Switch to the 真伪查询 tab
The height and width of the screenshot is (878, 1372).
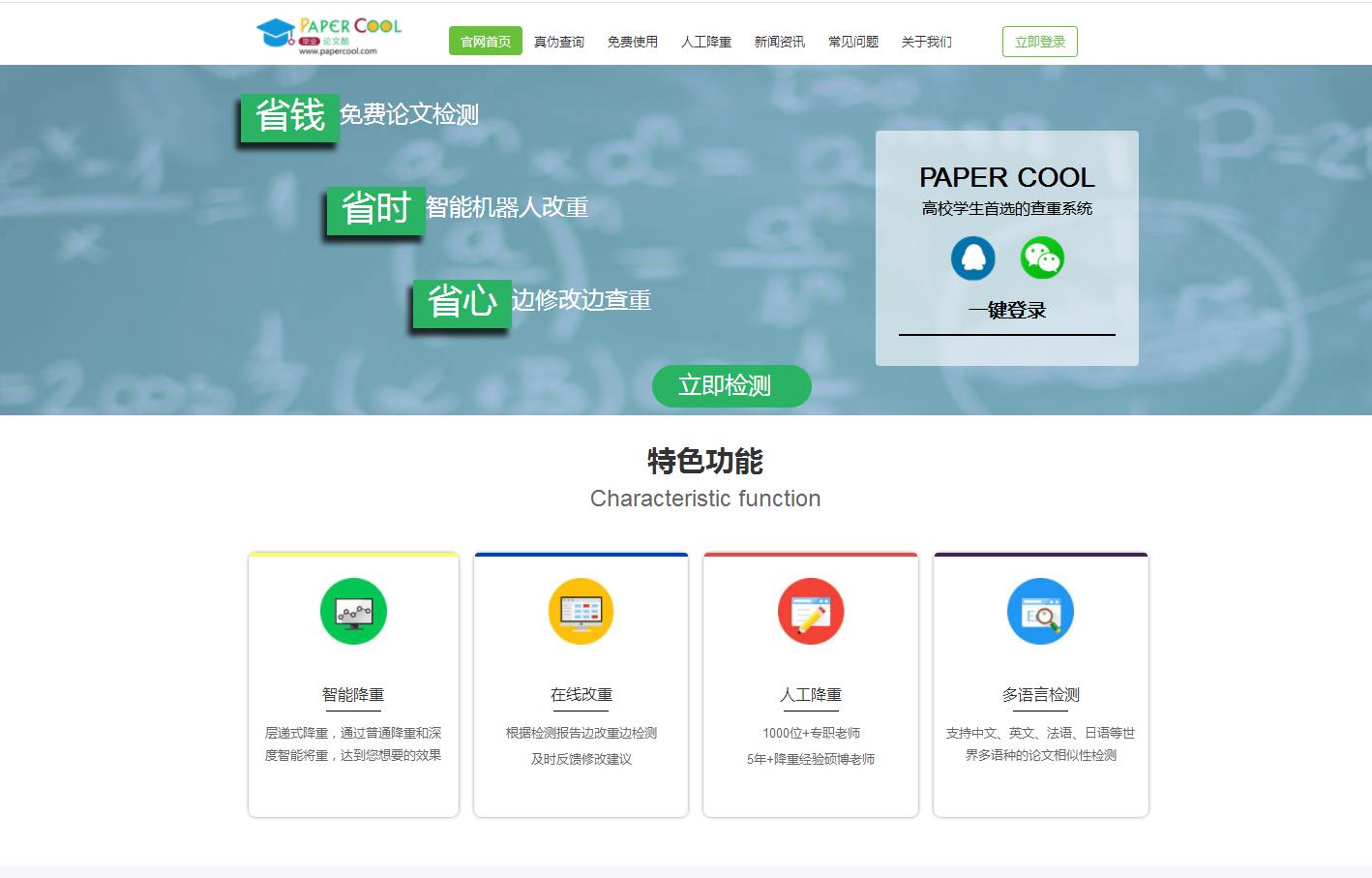pyautogui.click(x=561, y=42)
